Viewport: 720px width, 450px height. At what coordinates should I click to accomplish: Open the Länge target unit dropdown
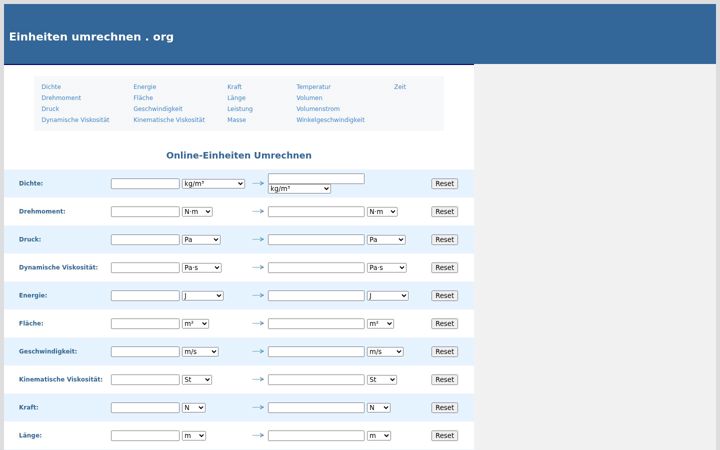pyautogui.click(x=379, y=436)
